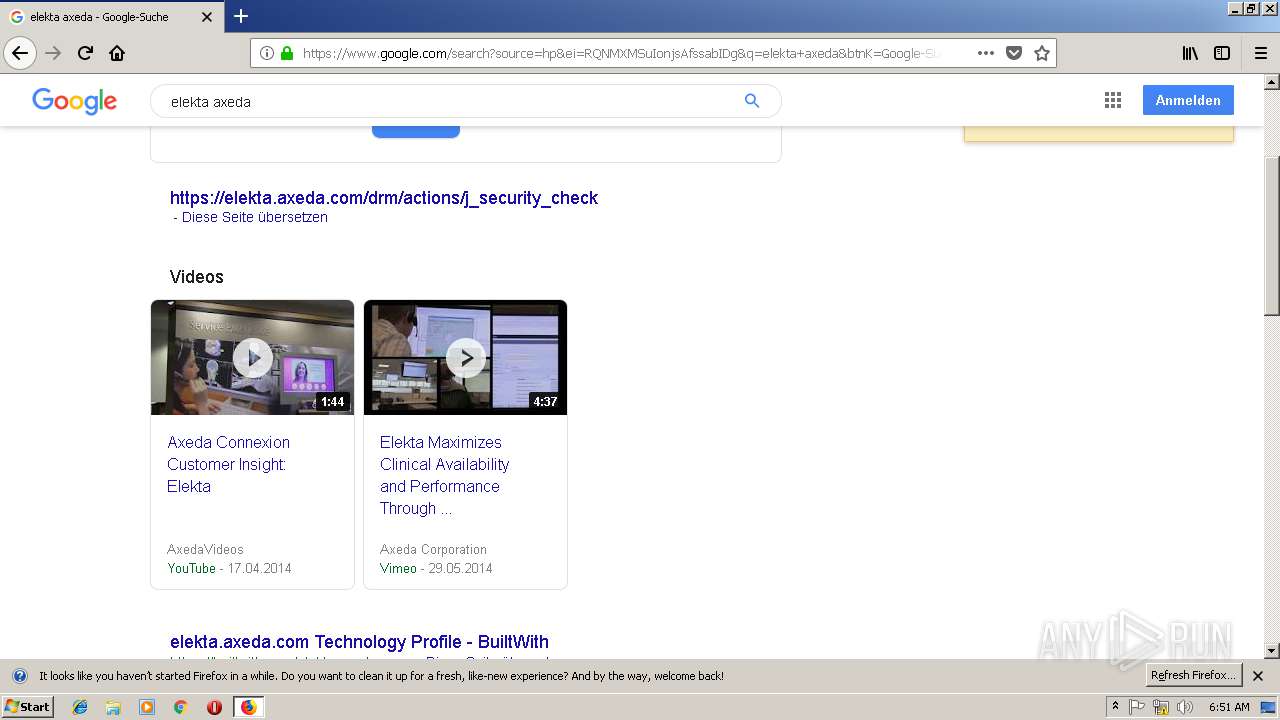Show hidden system tray icons
The width and height of the screenshot is (1280, 720).
tap(1115, 707)
